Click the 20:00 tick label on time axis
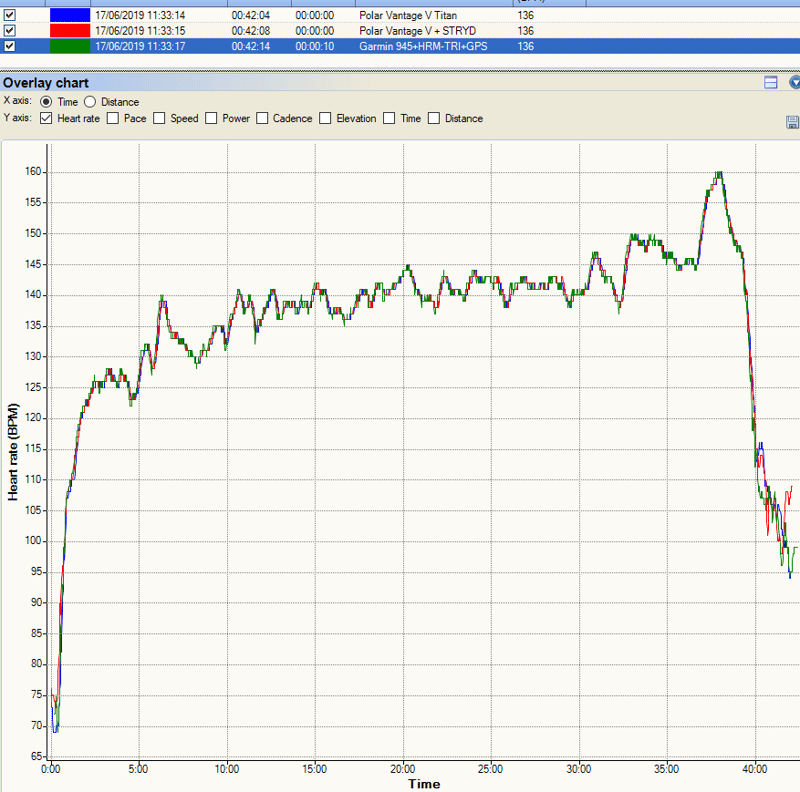The width and height of the screenshot is (800, 792). point(403,769)
